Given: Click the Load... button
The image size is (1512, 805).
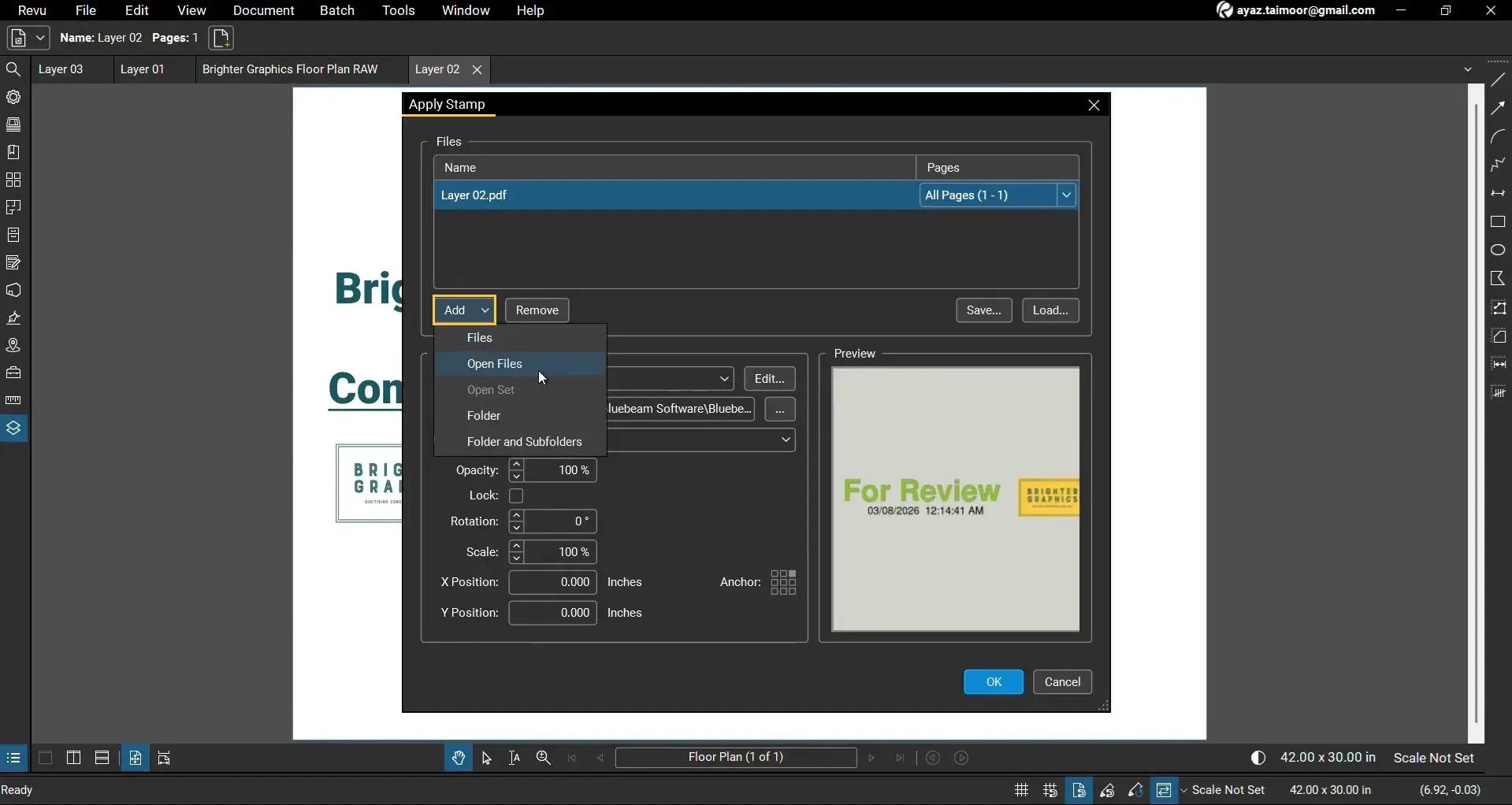Looking at the screenshot, I should click(x=1050, y=310).
